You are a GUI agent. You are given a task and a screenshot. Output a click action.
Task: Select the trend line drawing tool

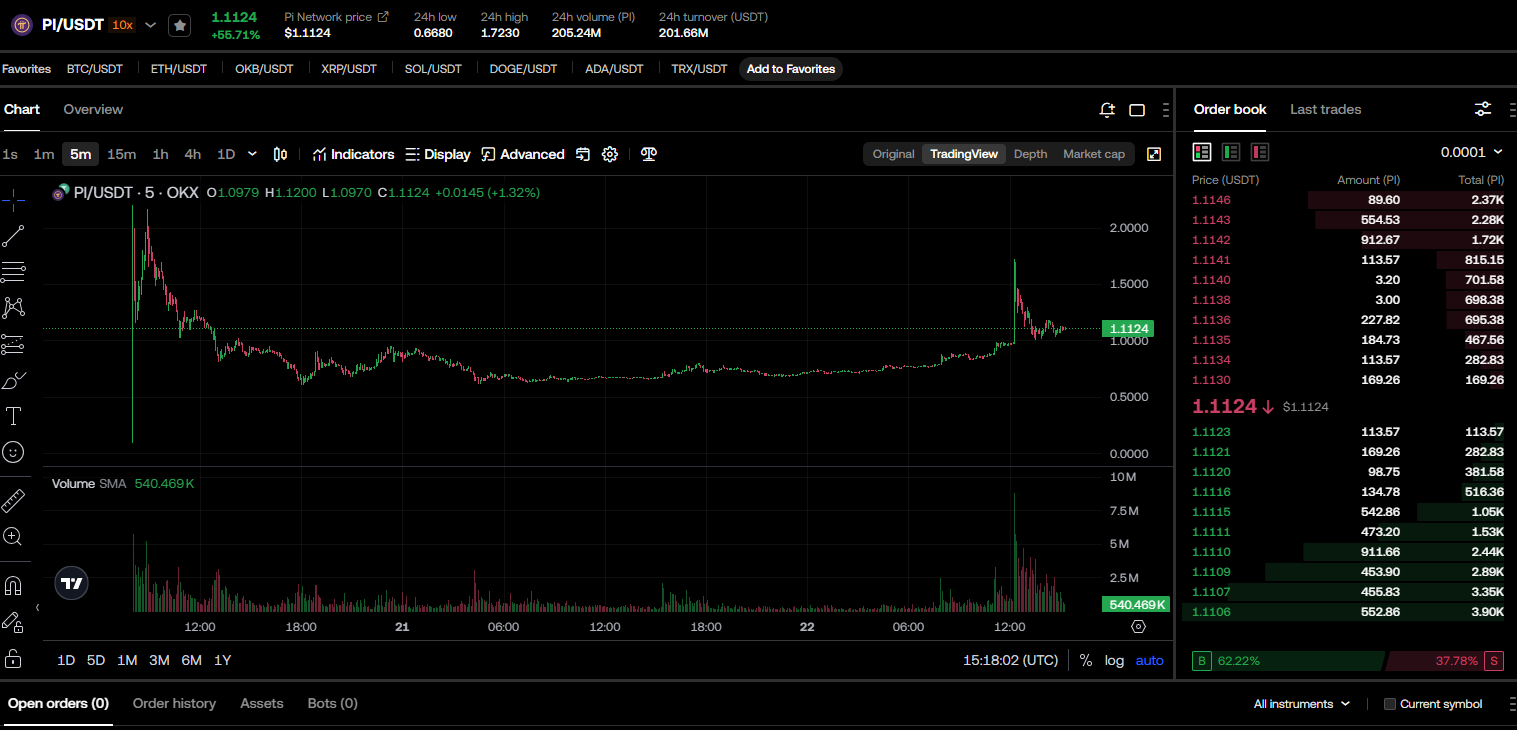click(x=13, y=236)
